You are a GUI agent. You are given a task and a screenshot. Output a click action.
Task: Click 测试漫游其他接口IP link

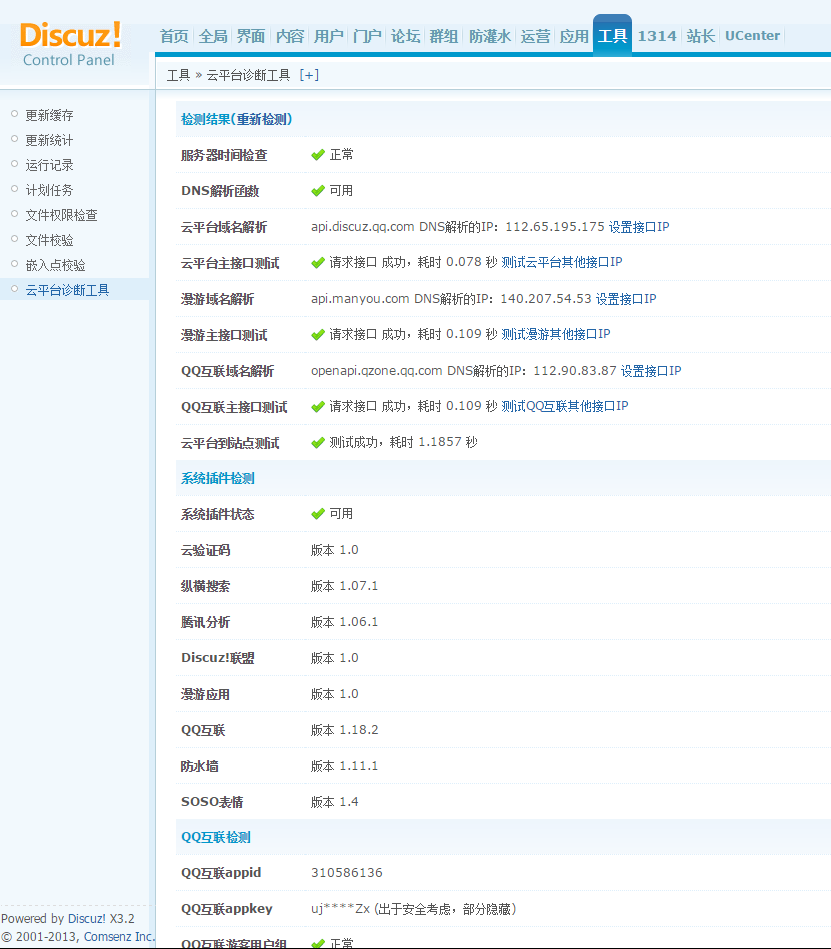point(556,334)
